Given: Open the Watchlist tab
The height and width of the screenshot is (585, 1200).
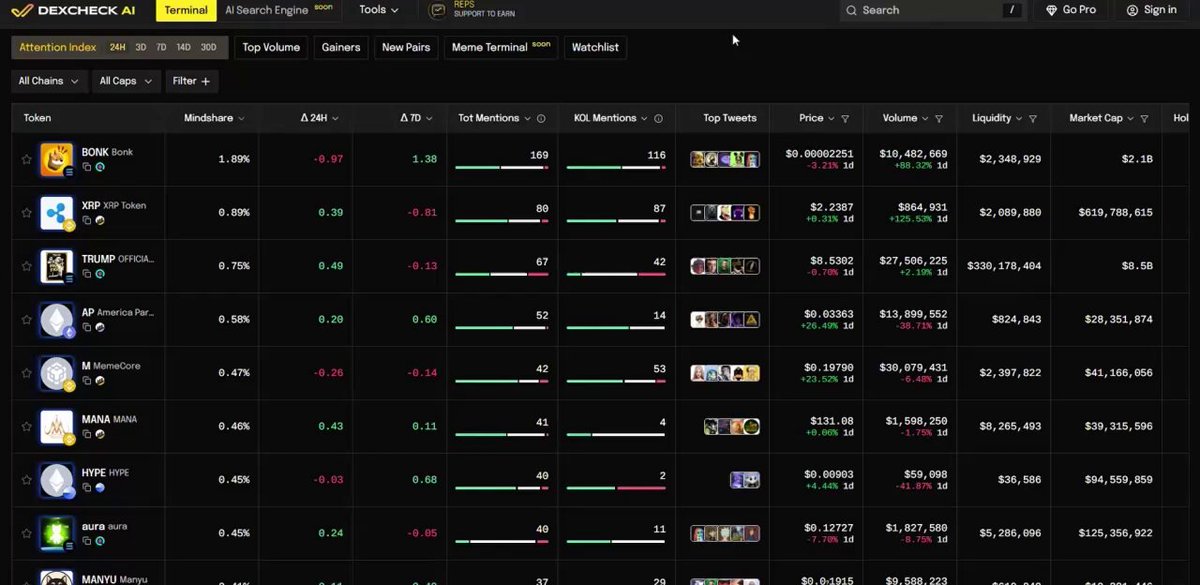Looking at the screenshot, I should pos(595,47).
